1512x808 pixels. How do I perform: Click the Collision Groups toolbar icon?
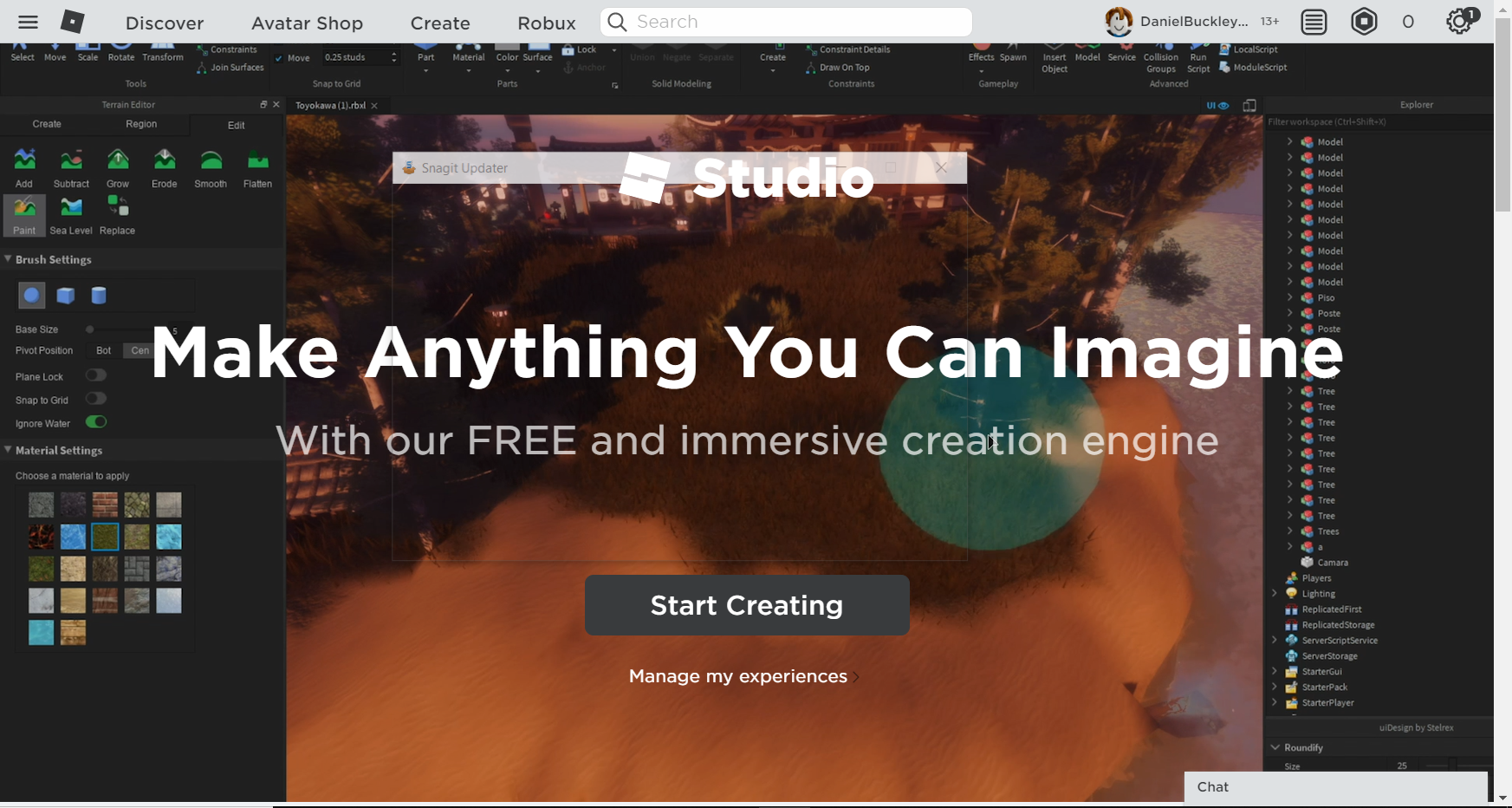(x=1161, y=58)
